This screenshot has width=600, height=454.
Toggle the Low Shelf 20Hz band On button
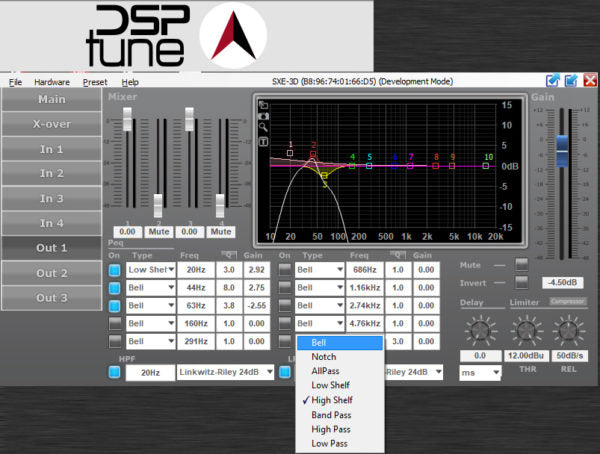click(x=114, y=270)
